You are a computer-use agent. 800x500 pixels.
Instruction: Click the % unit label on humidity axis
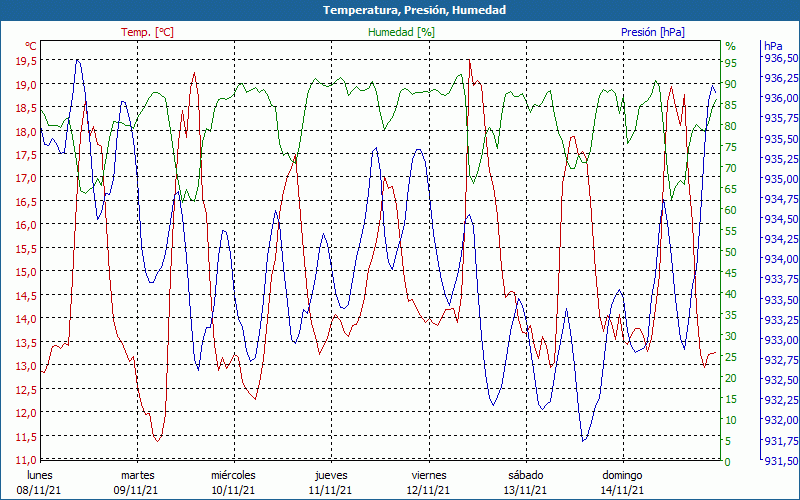(731, 46)
